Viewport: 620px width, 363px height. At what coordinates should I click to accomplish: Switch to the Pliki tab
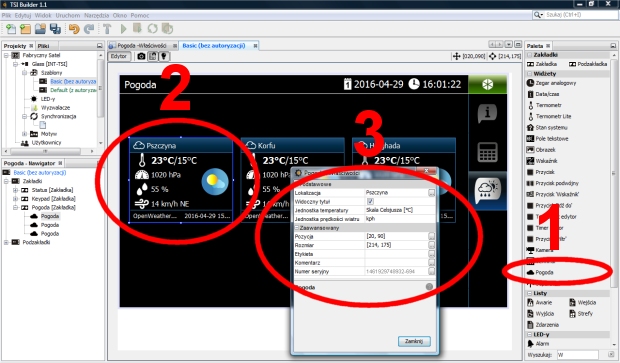coord(43,46)
